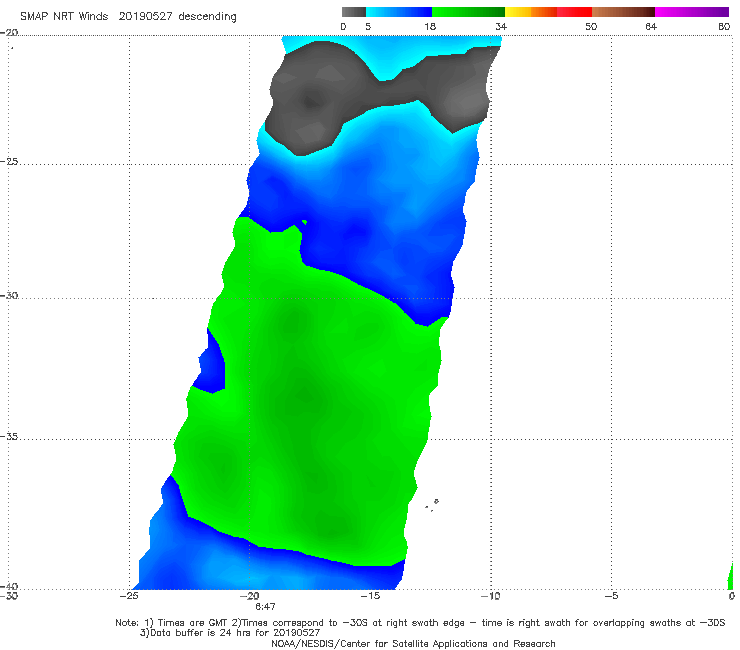Pick the green 18–34 segment of the color bar
This screenshot has height=650, width=740.
point(468,12)
